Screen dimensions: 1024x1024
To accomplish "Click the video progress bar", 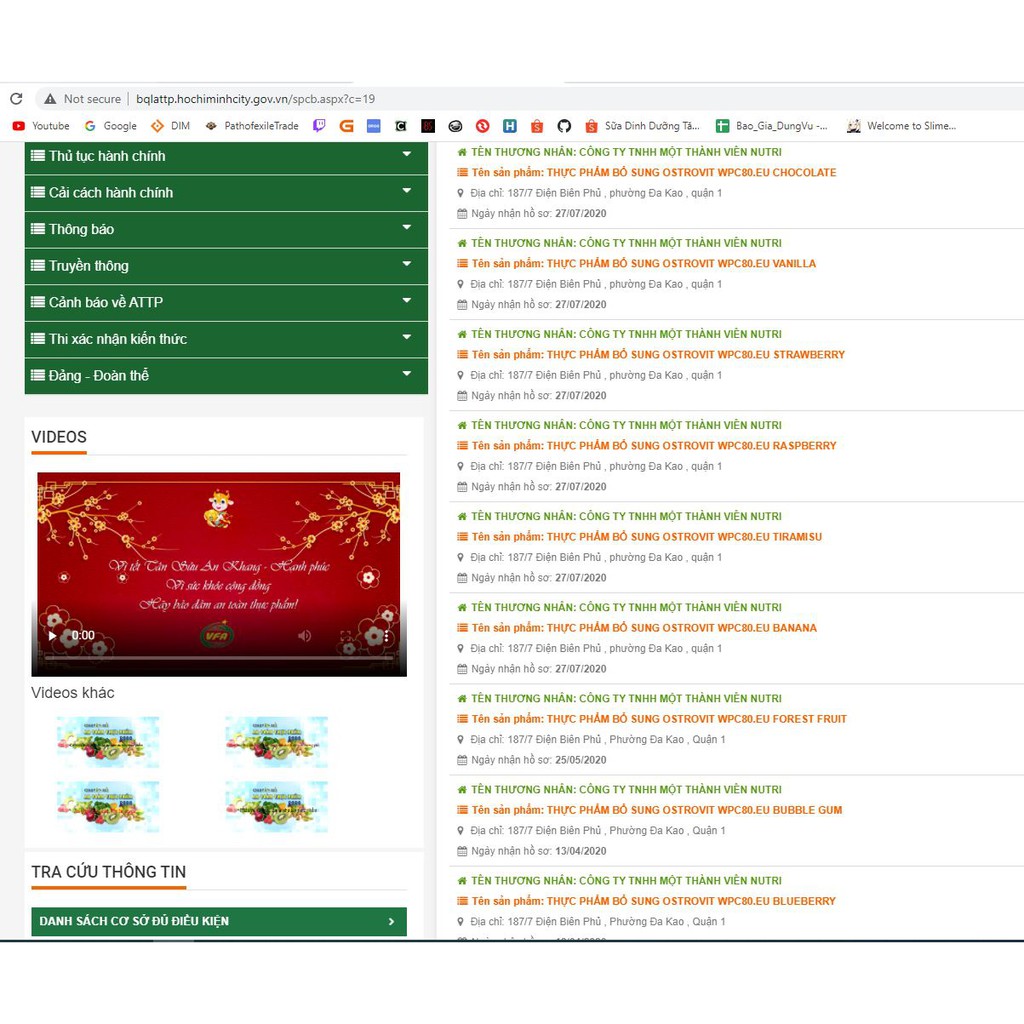I will point(219,658).
